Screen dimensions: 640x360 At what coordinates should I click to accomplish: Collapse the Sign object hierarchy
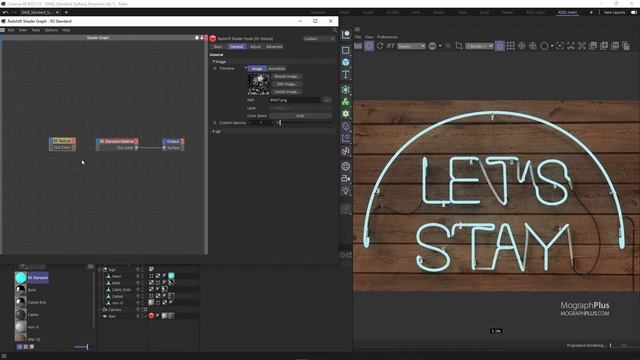pos(100,270)
